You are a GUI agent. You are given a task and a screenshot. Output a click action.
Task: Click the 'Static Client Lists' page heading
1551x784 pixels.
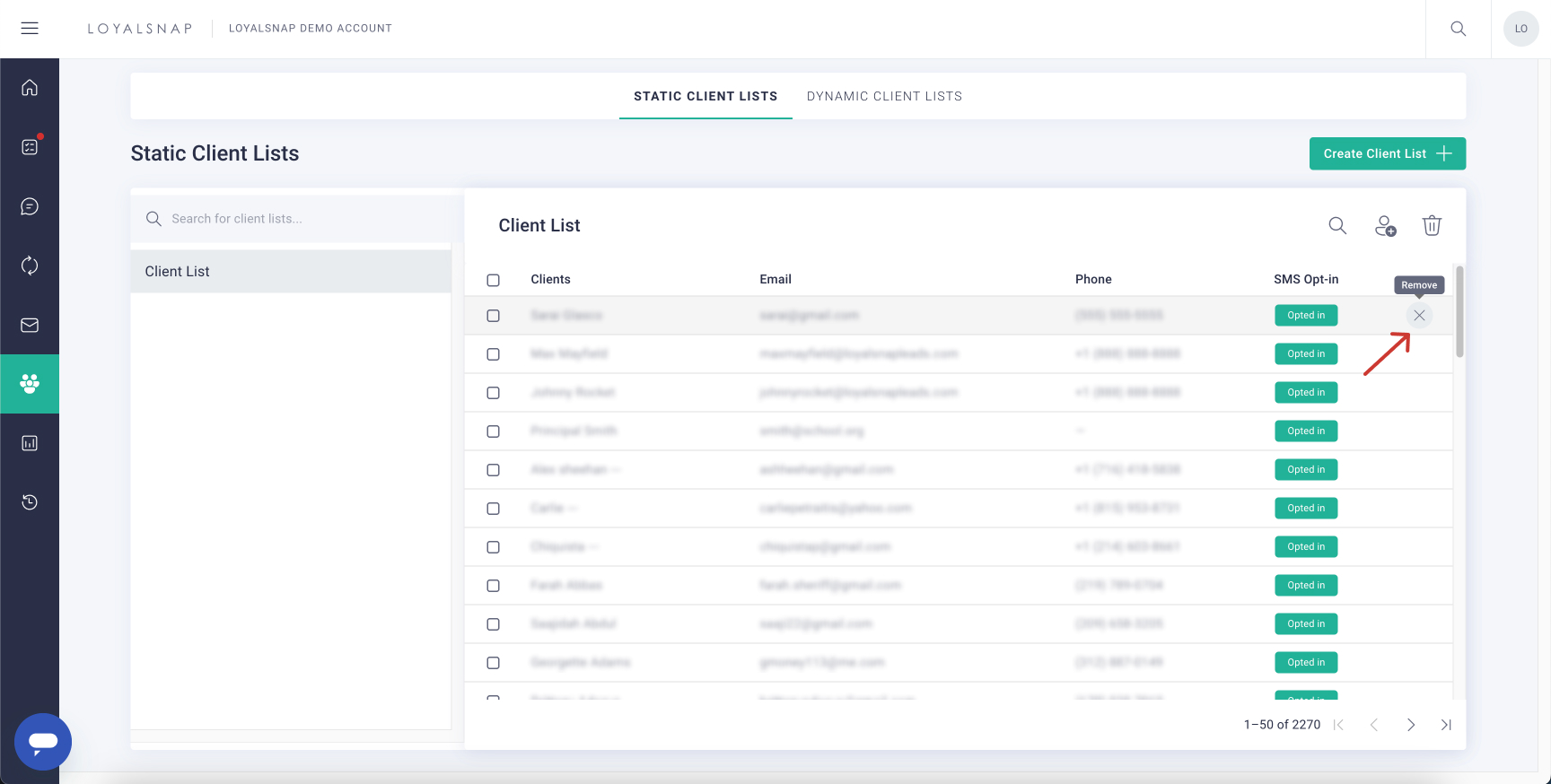point(215,153)
